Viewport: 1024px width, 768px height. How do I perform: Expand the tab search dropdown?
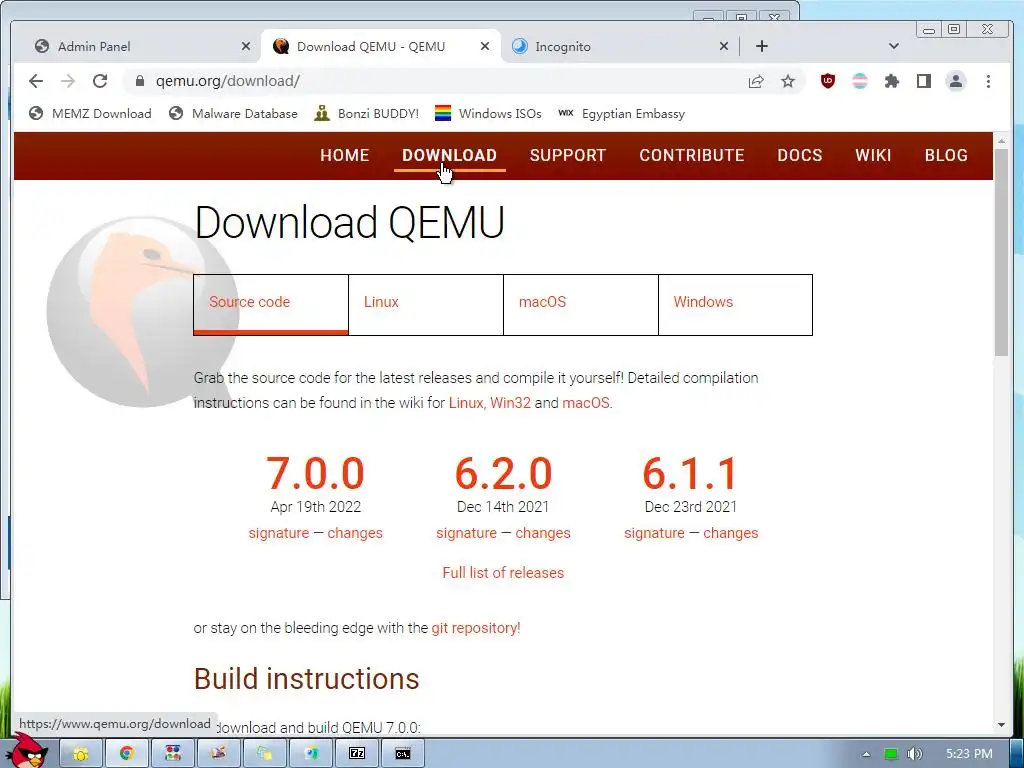894,46
